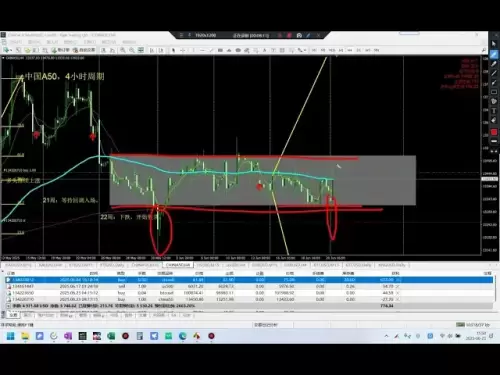Expand the drawing objects dropdown arrow in toolbar
The image size is (500, 375).
(305, 50)
